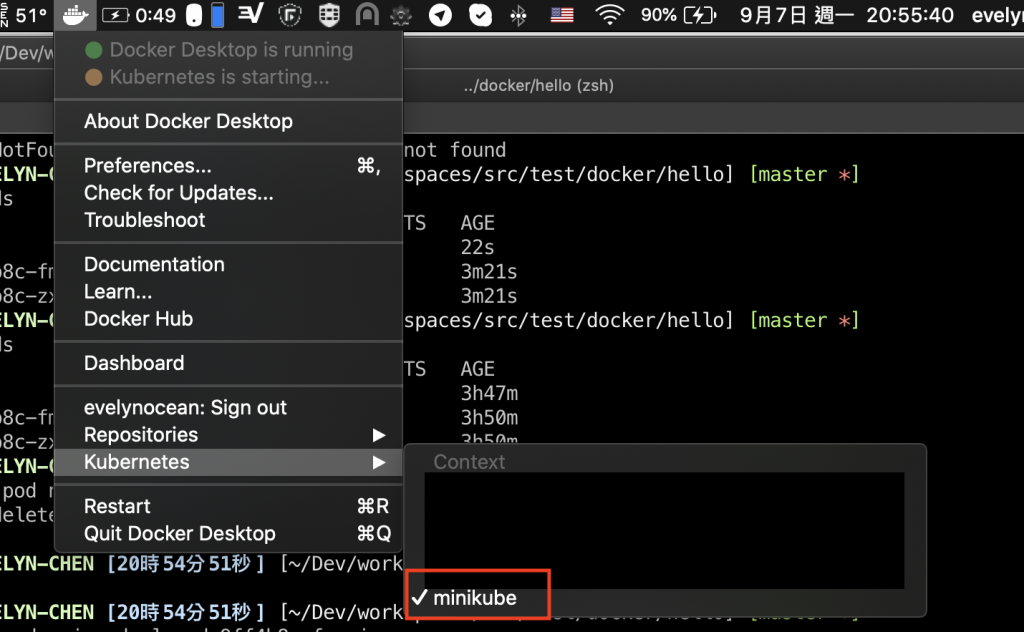The width and height of the screenshot is (1024, 632).
Task: Open the Bluetooth menu bar icon
Action: point(519,15)
